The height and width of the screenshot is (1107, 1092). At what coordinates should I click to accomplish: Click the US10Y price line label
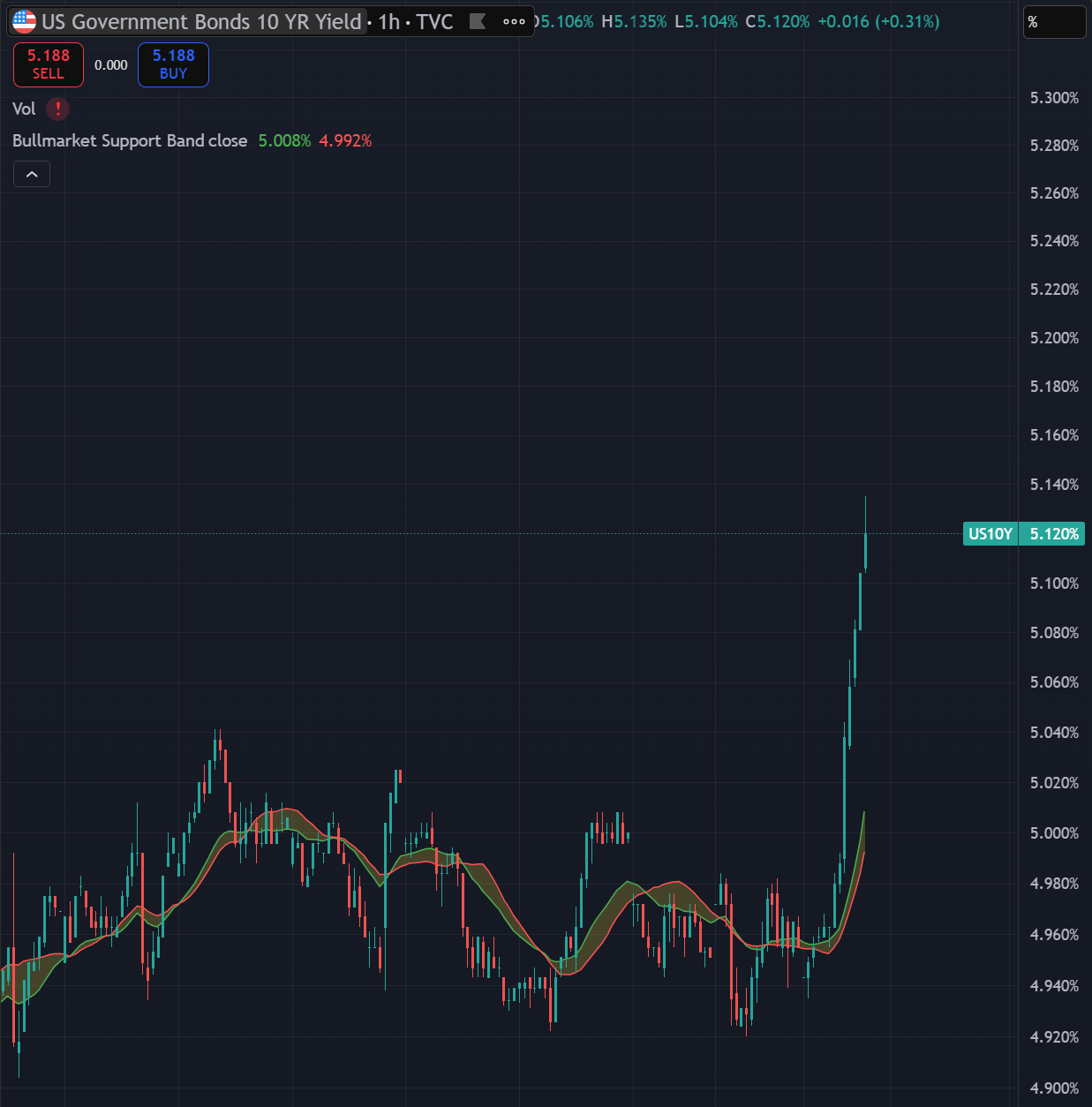[990, 533]
